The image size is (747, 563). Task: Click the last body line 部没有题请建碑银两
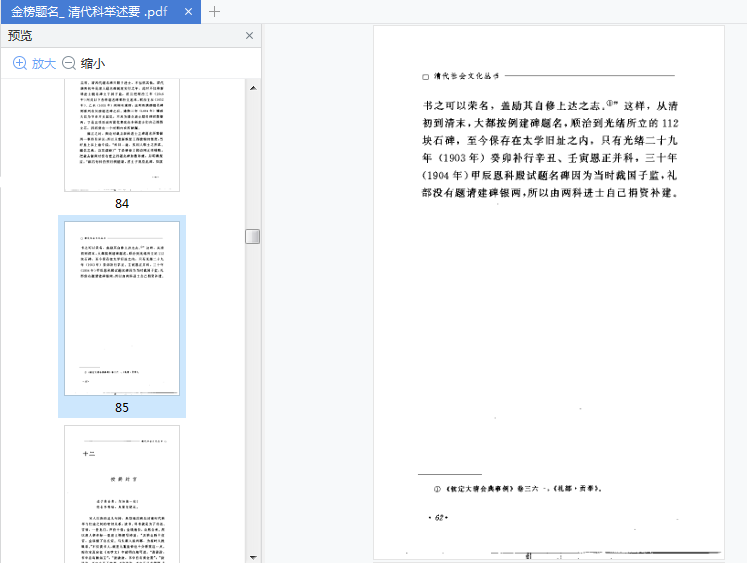click(550, 192)
